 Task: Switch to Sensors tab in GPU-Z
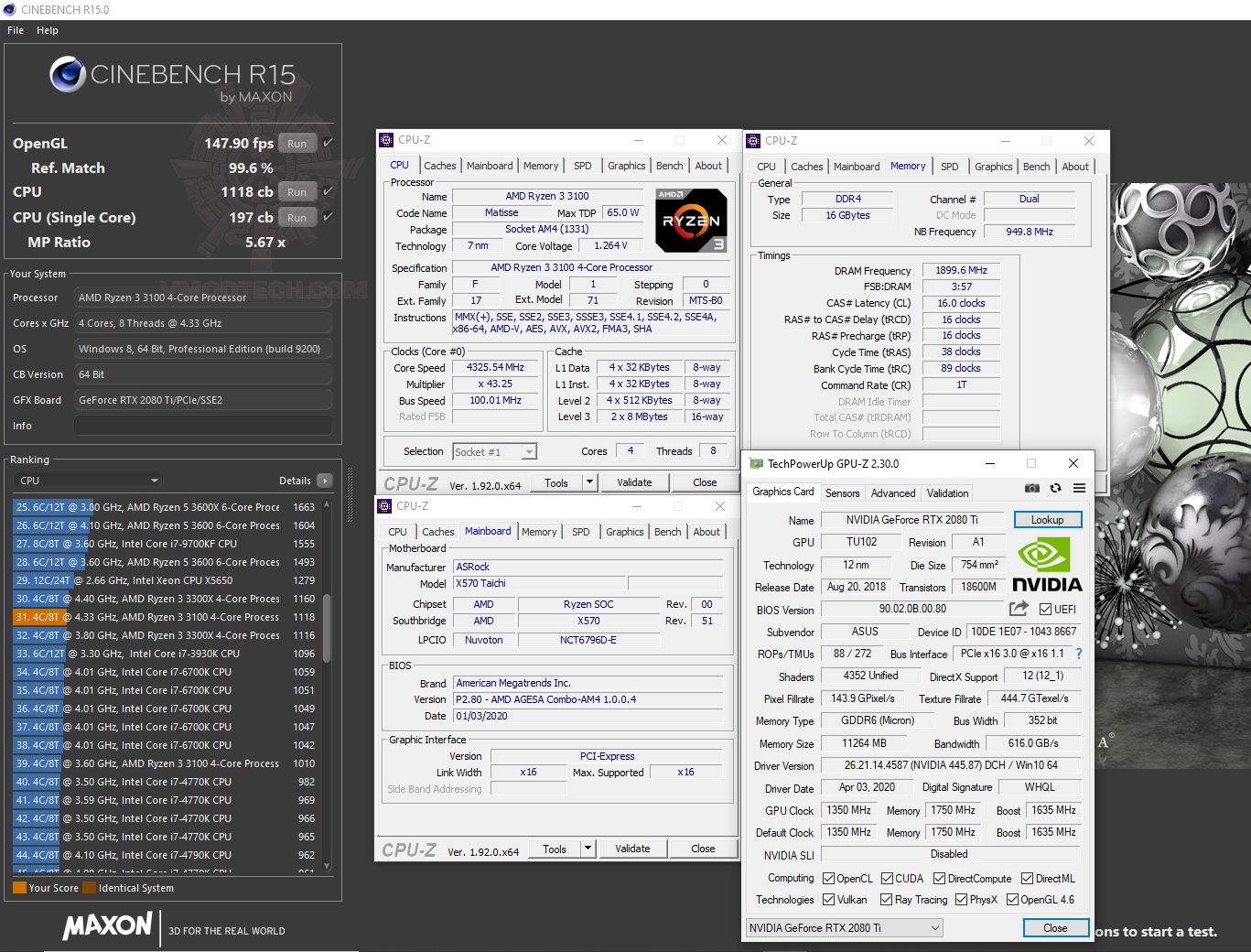coord(842,492)
